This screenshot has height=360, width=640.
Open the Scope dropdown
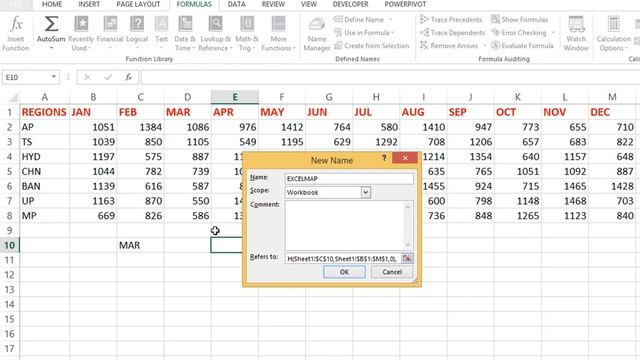366,192
